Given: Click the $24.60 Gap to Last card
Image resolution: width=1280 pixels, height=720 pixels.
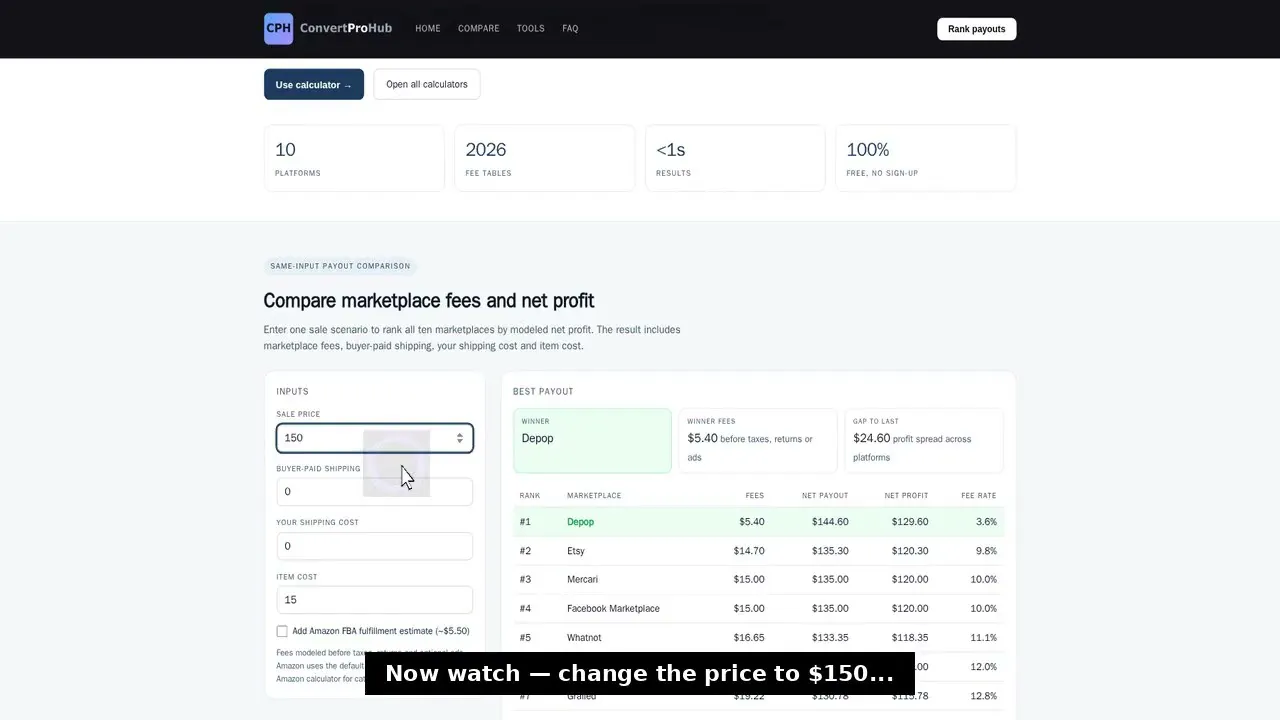Looking at the screenshot, I should click(x=924, y=440).
